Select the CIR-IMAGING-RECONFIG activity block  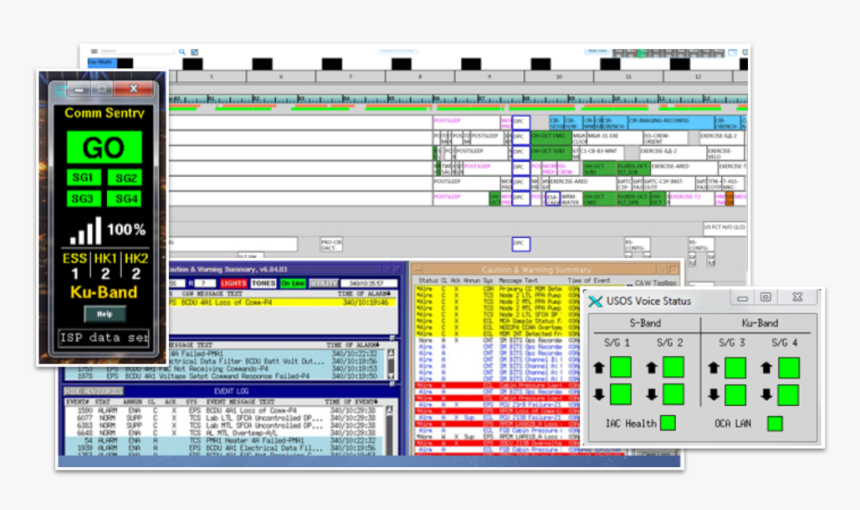click(671, 122)
